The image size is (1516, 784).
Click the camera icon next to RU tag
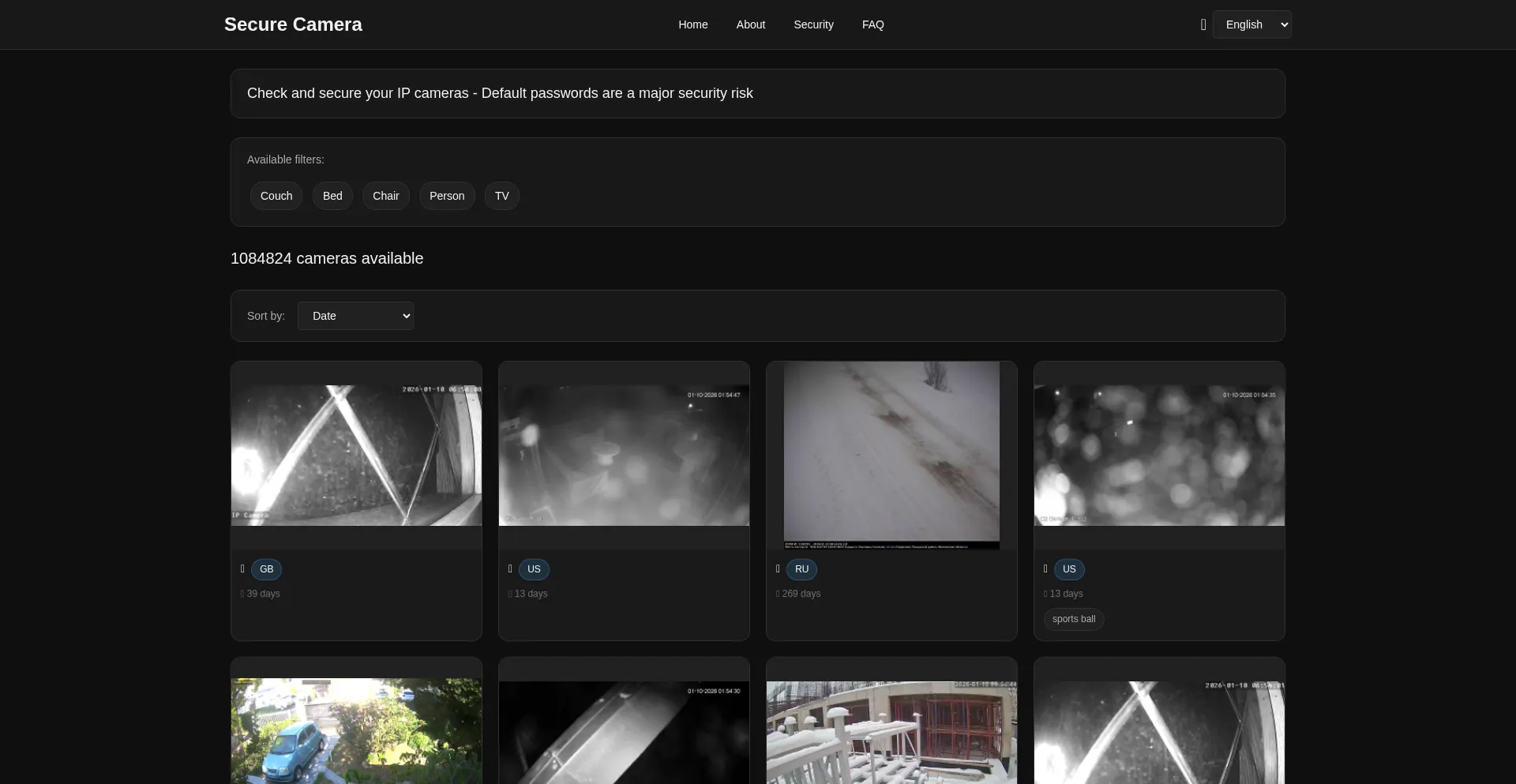[x=777, y=569]
